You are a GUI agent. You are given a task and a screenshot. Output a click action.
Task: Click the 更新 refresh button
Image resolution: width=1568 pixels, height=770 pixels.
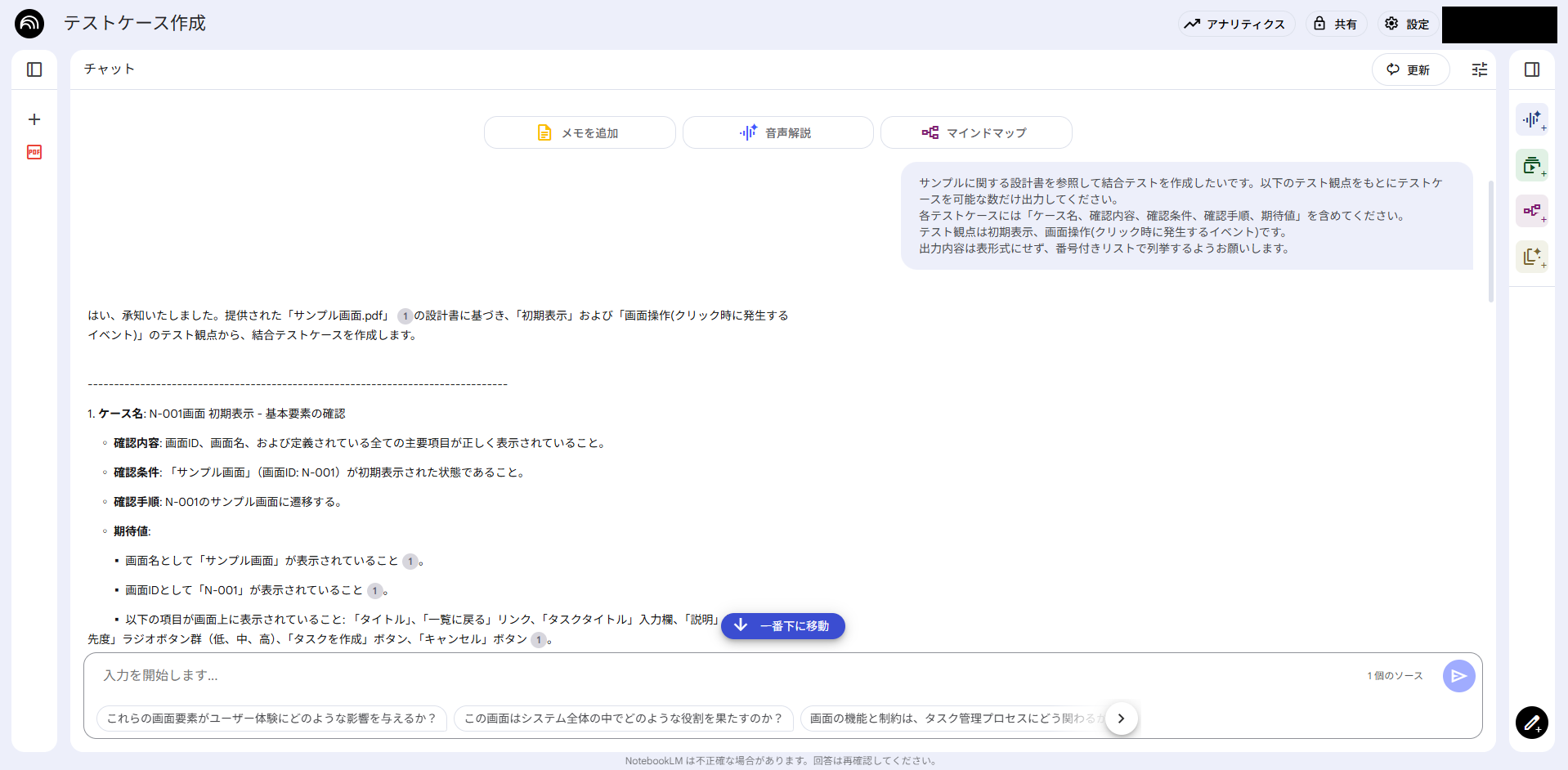(1410, 69)
